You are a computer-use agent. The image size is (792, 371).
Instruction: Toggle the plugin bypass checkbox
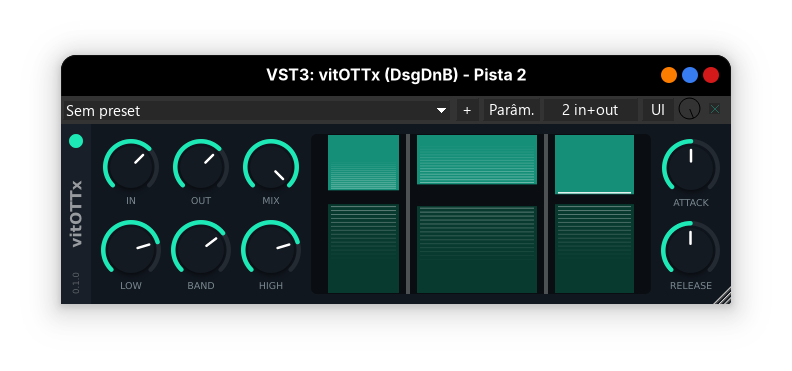click(715, 109)
